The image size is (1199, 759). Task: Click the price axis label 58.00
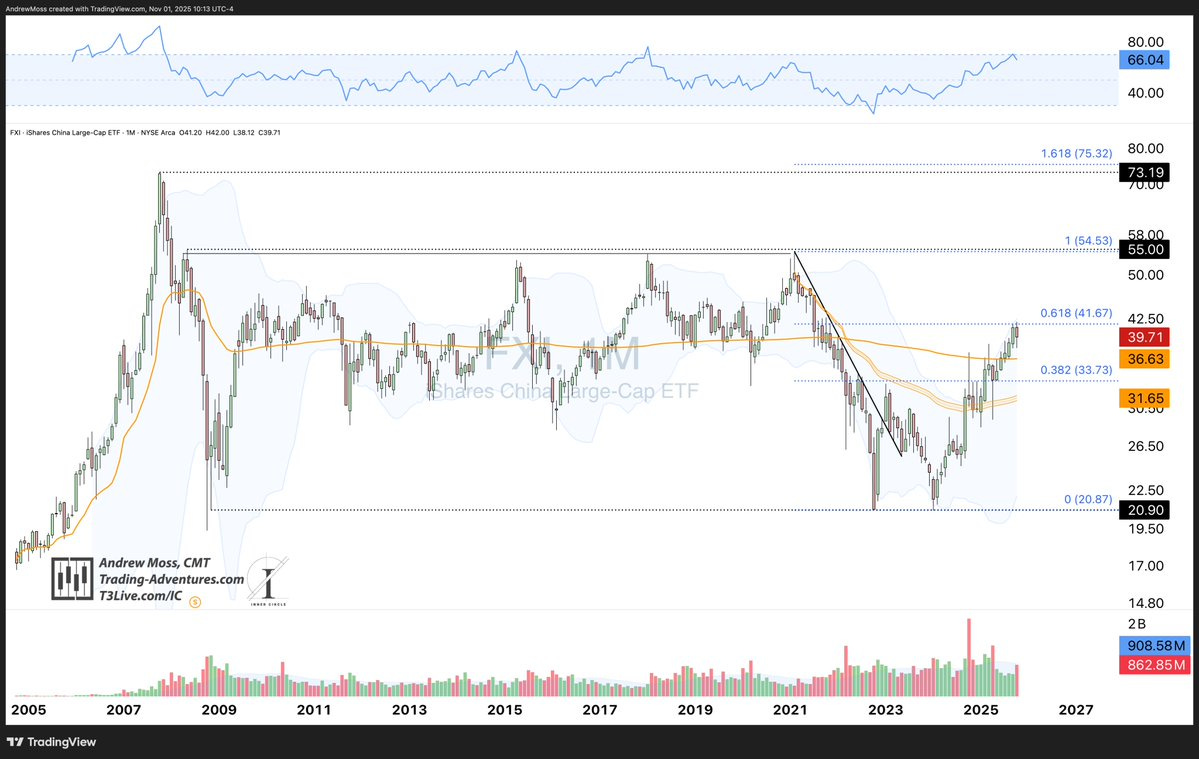click(x=1145, y=234)
